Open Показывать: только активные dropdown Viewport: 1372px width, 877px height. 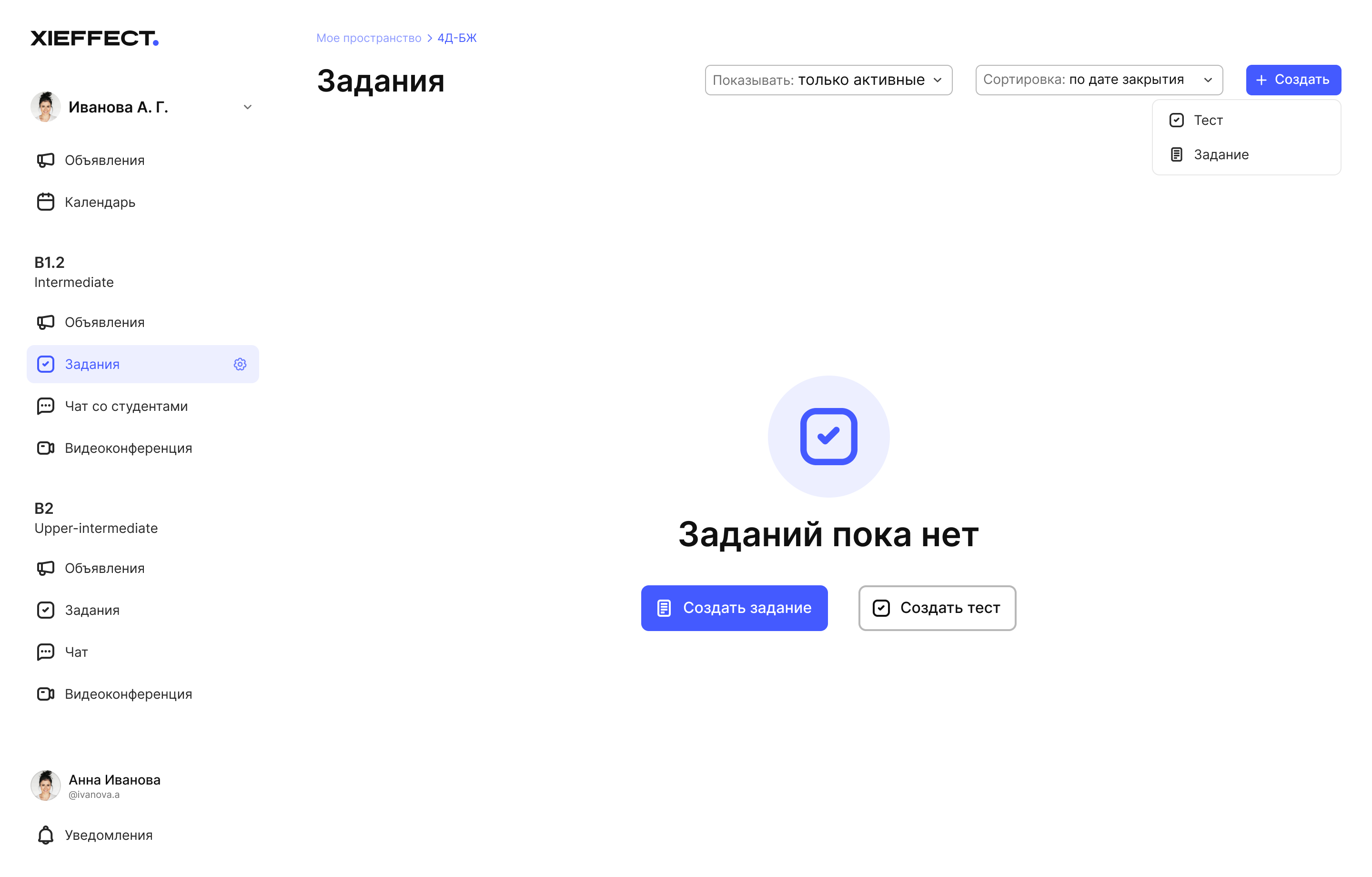pos(828,80)
